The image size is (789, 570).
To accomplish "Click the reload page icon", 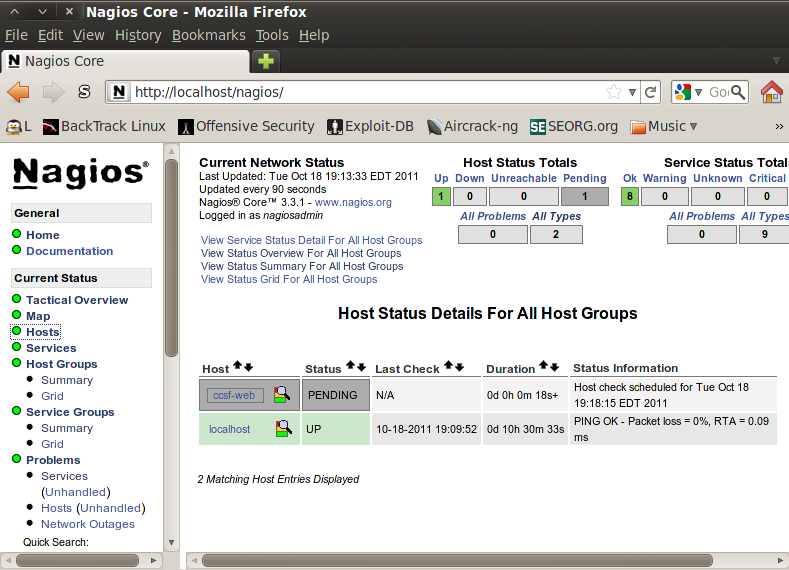I will coord(651,92).
